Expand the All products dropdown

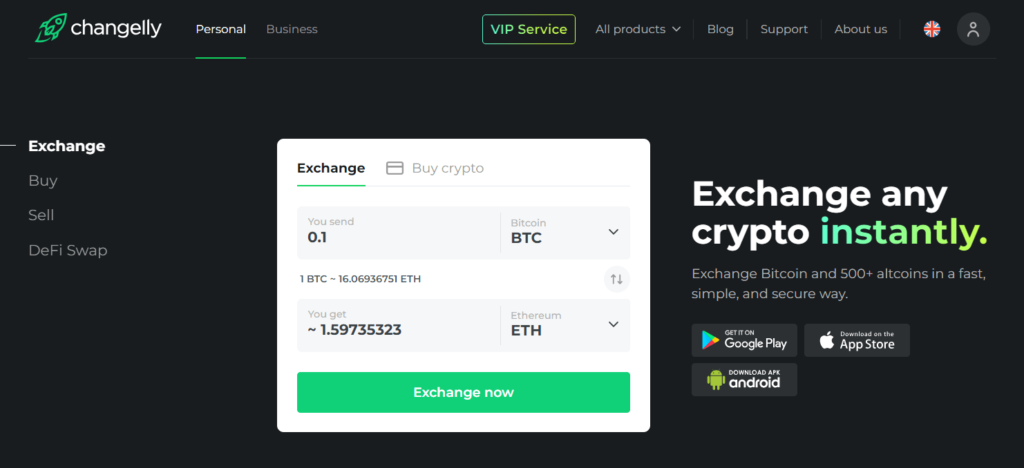[x=637, y=29]
